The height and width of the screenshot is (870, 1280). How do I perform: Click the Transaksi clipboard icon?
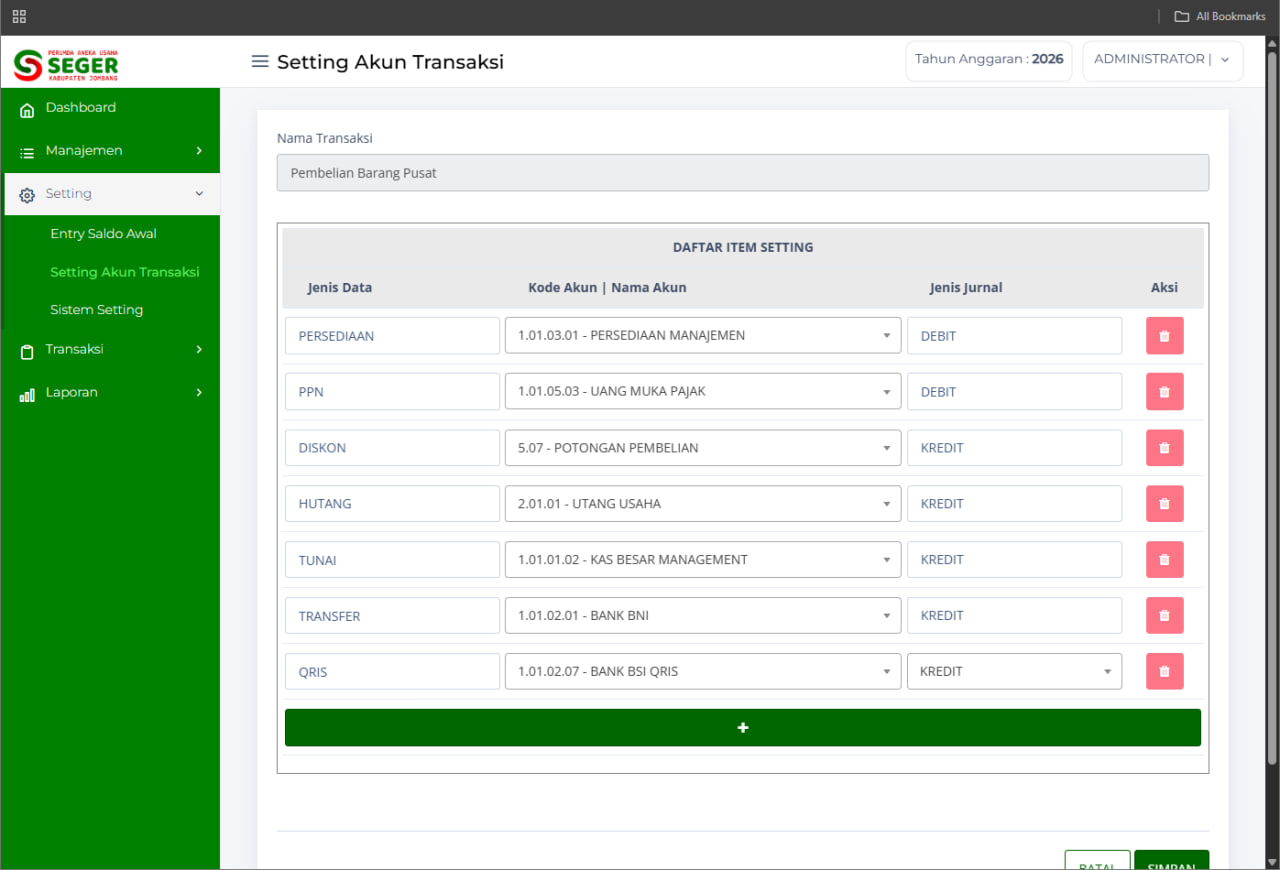click(x=27, y=351)
